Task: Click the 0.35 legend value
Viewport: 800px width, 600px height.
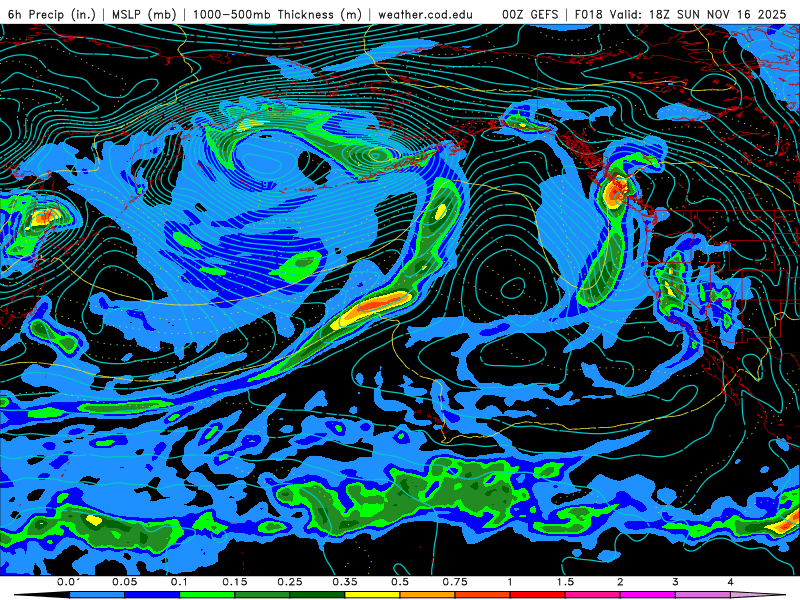Action: (x=345, y=582)
